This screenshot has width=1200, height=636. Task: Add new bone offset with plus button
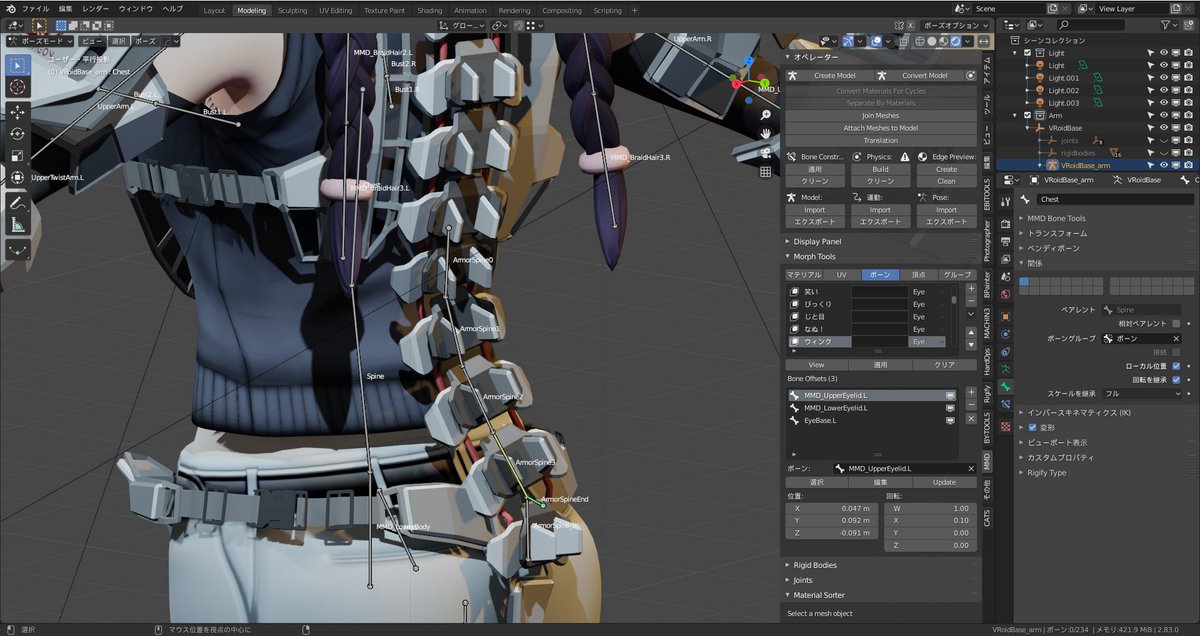(971, 392)
